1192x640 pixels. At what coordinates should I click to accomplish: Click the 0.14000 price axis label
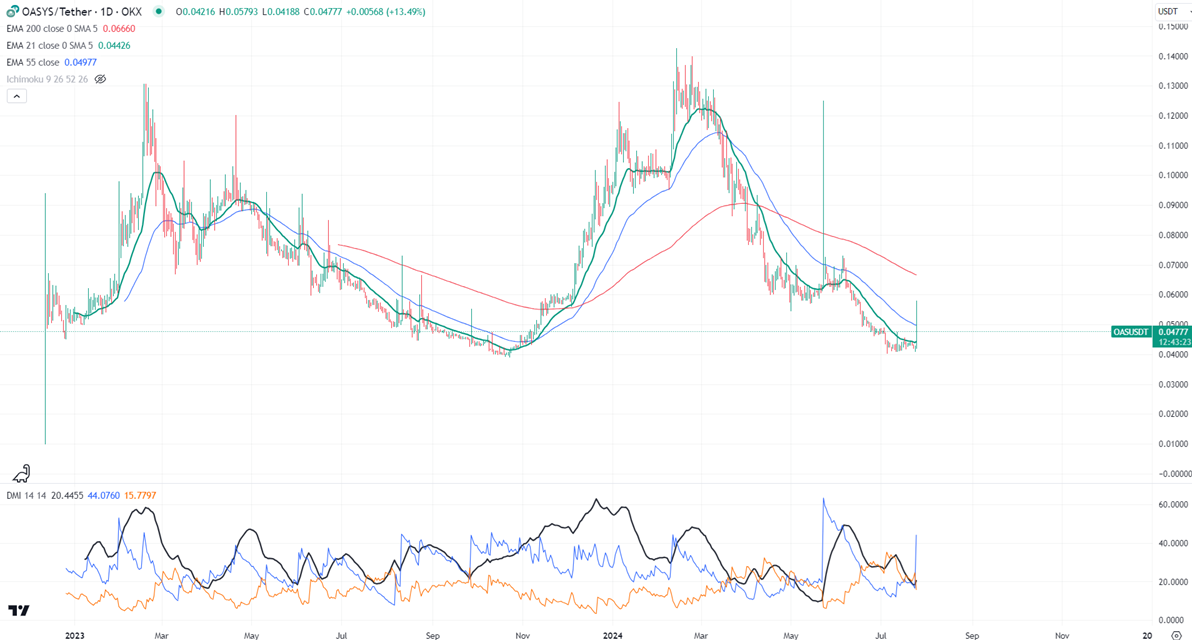1173,56
